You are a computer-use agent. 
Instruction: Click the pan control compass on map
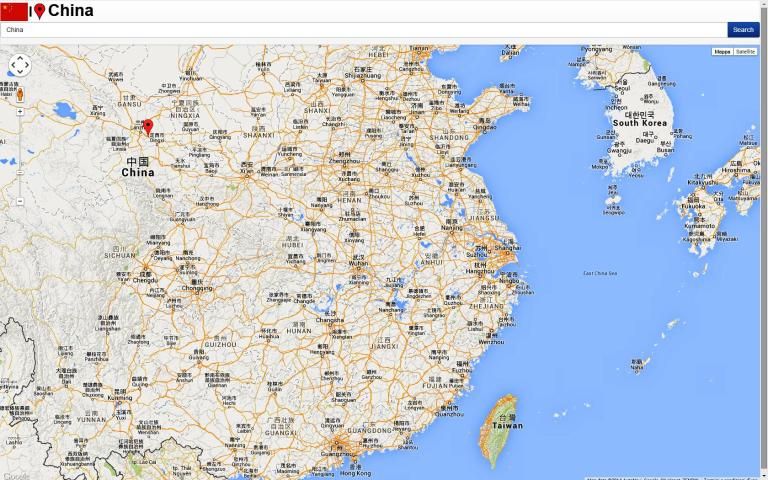click(x=20, y=65)
